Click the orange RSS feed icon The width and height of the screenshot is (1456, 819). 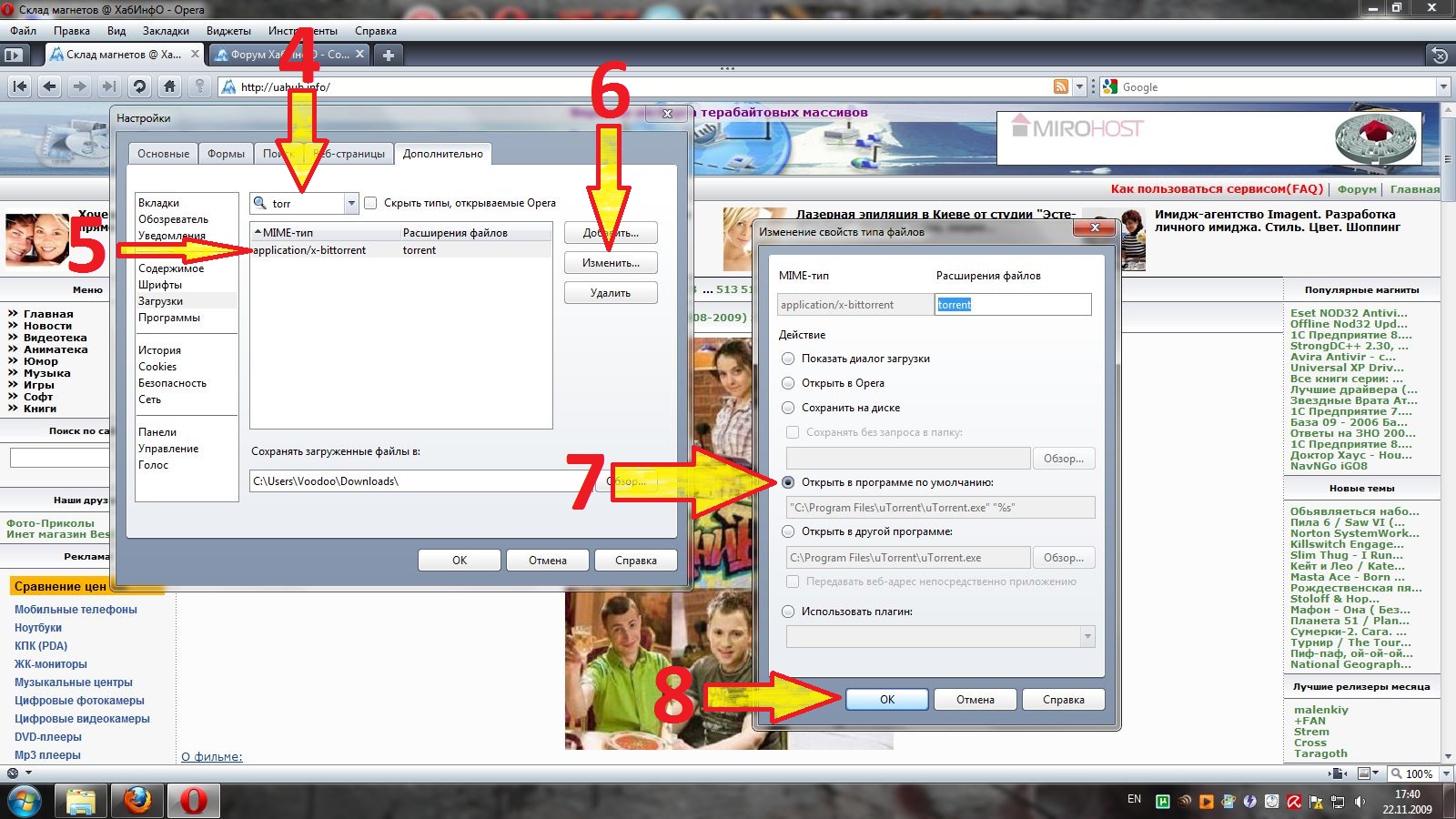click(1060, 86)
